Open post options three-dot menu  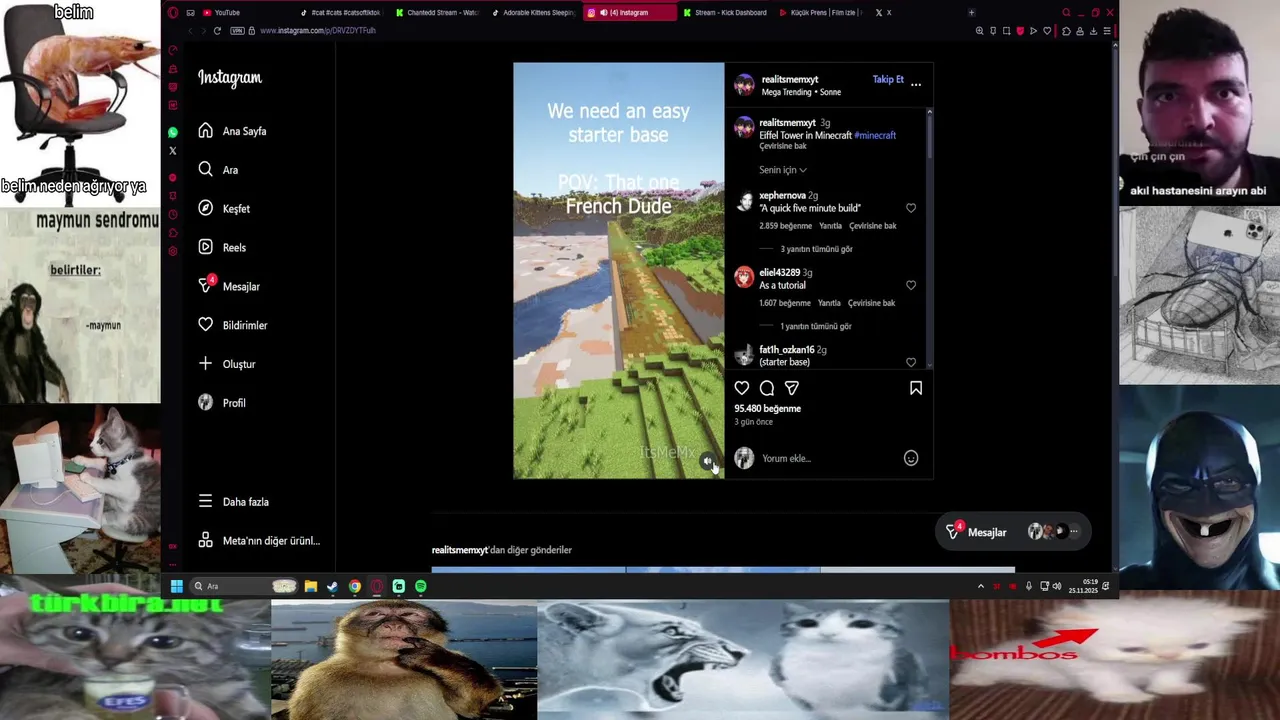click(x=916, y=85)
